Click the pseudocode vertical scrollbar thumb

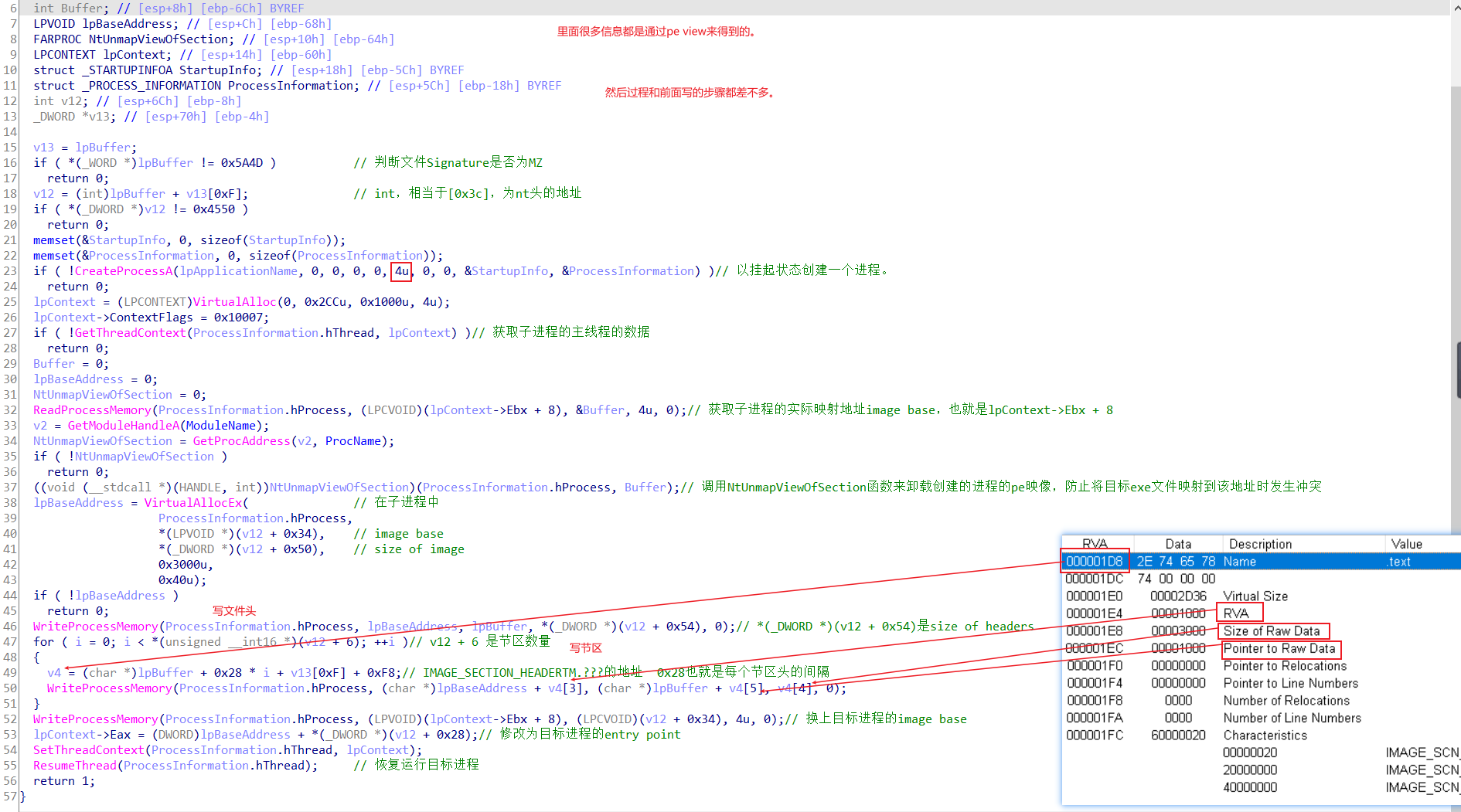(1458, 371)
